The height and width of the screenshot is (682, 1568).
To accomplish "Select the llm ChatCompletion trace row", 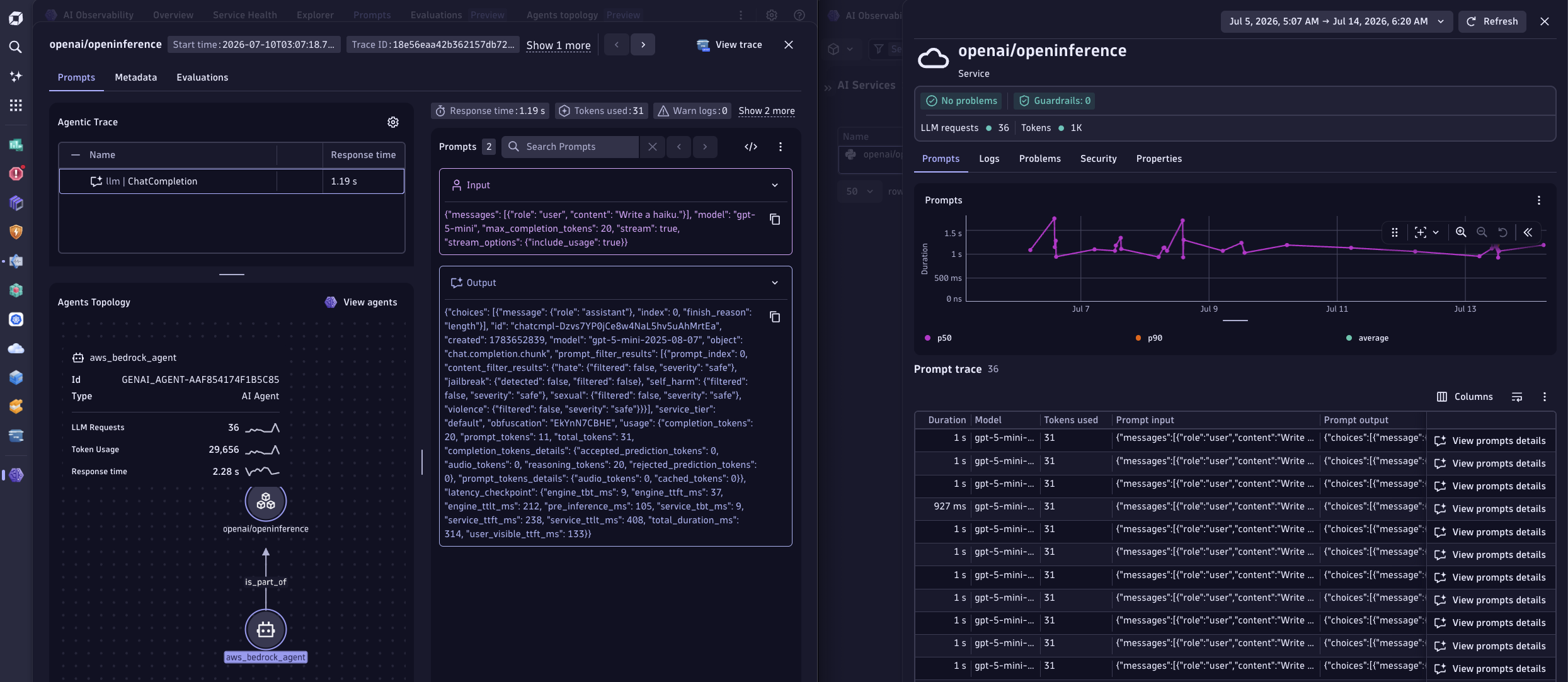I will tap(231, 181).
